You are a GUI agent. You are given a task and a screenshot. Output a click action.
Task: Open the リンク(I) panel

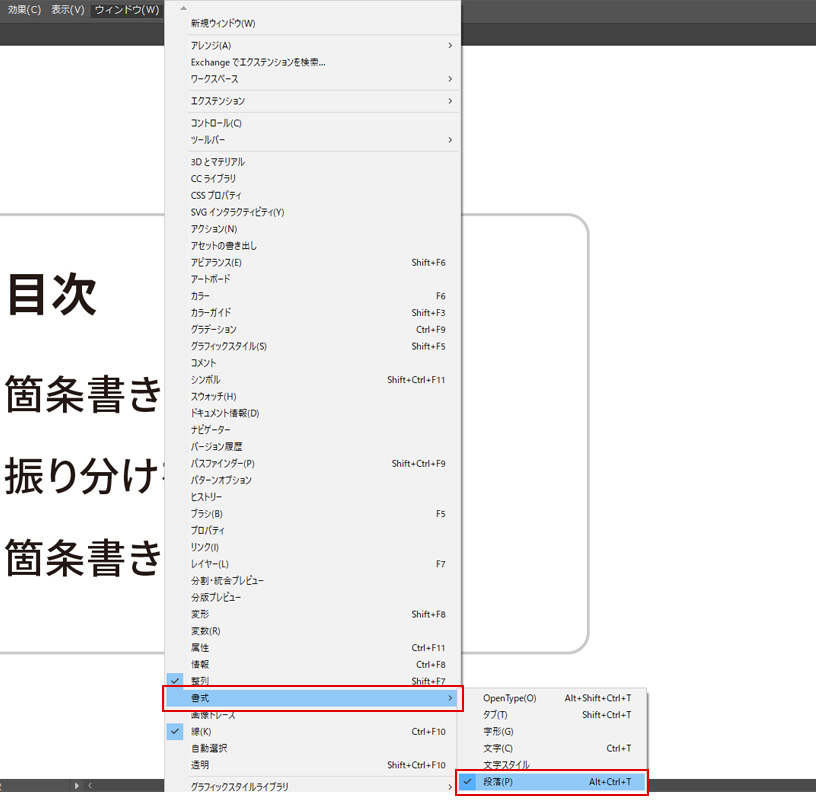(x=312, y=547)
